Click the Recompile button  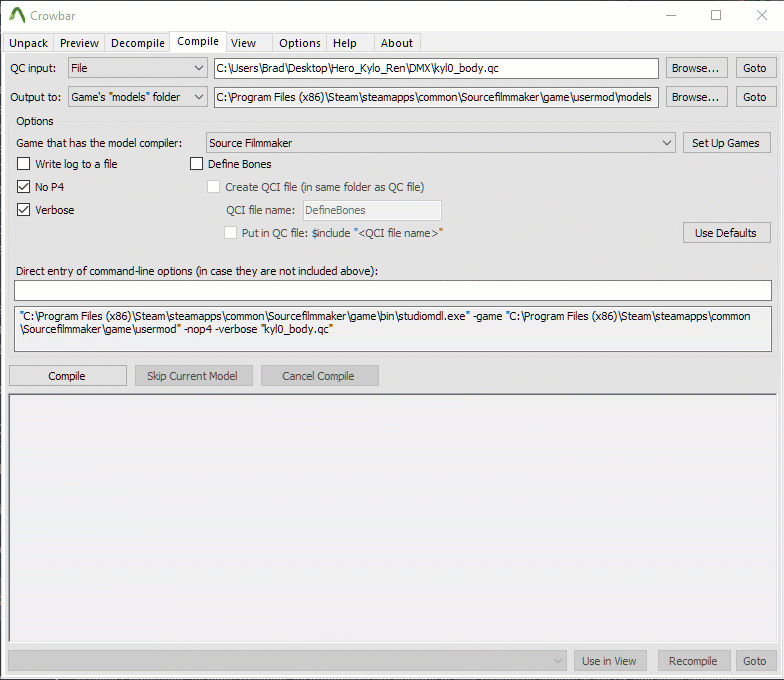(x=694, y=661)
